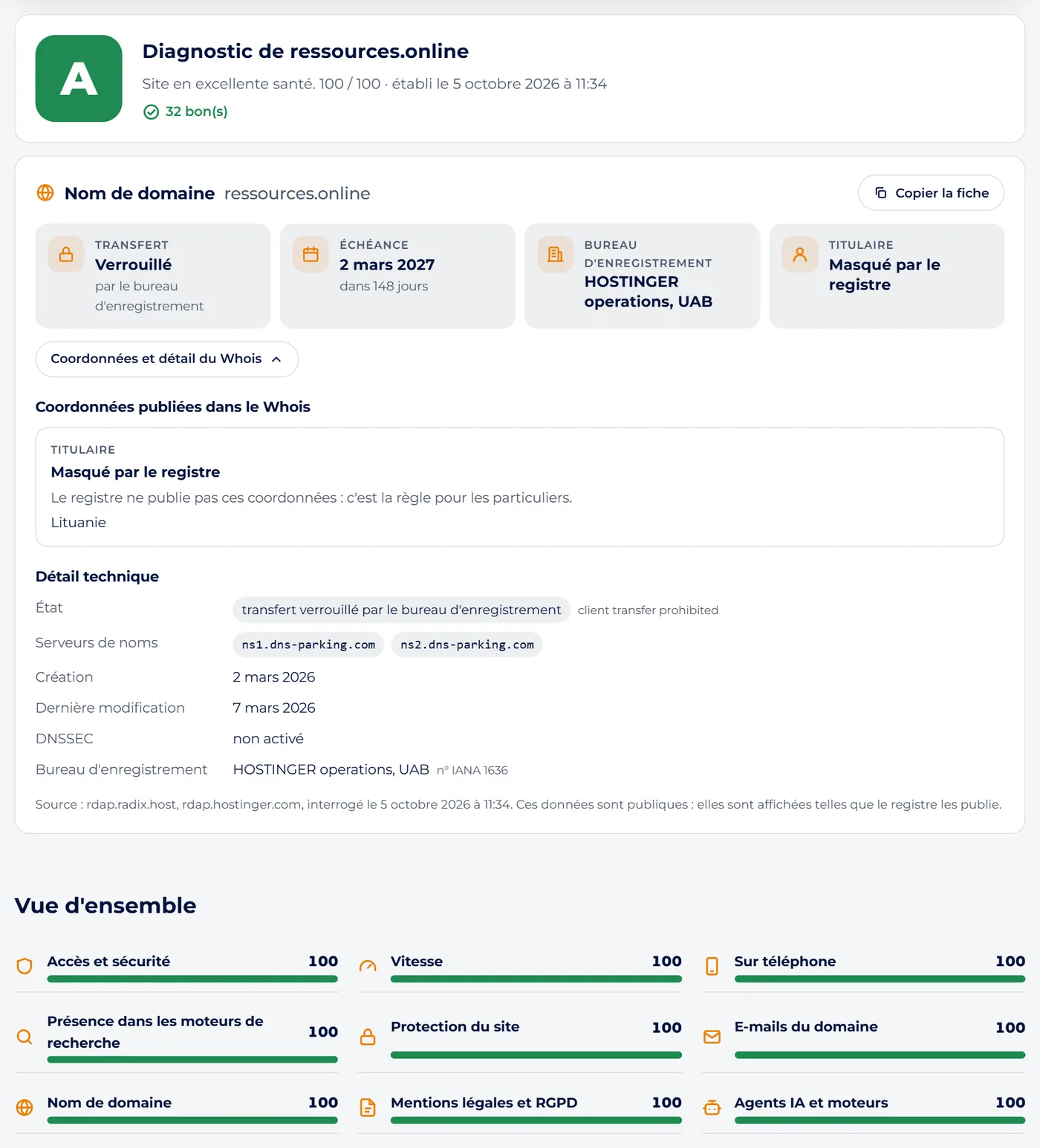Click the Vitesse green score bar

coord(536,979)
